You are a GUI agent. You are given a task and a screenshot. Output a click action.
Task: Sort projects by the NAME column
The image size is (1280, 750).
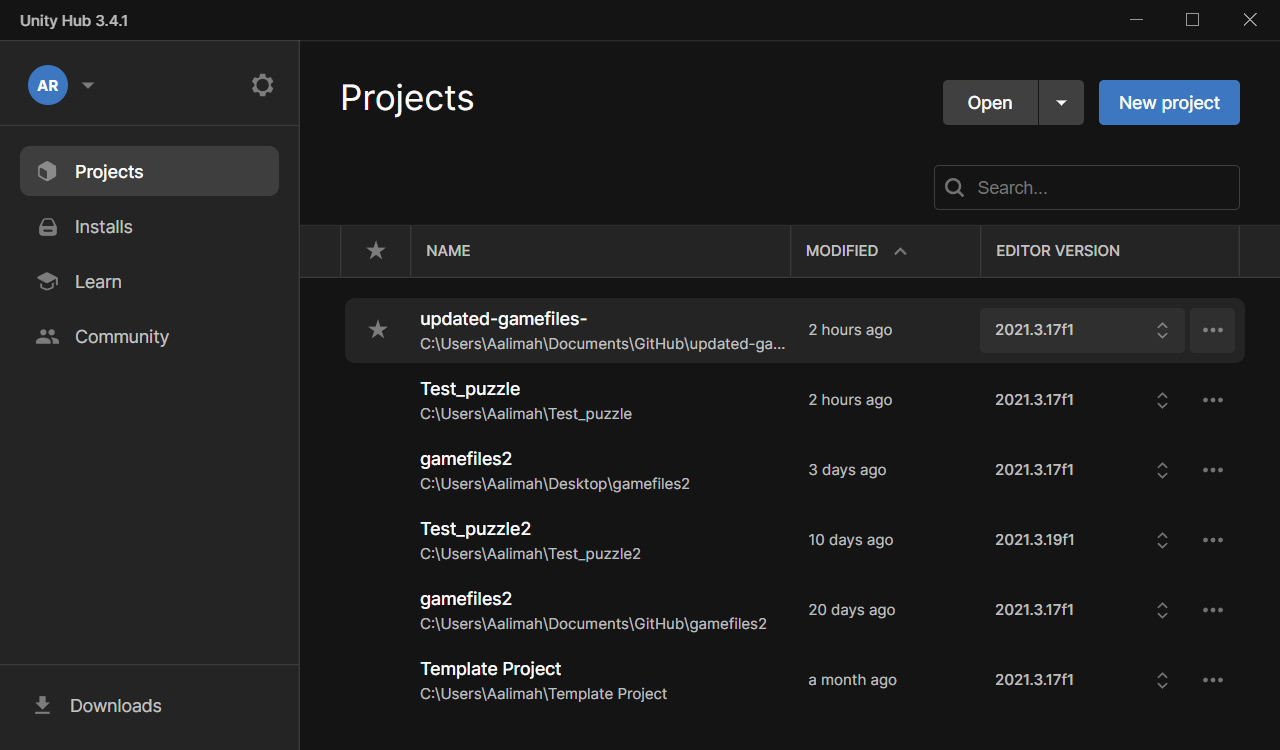(447, 251)
